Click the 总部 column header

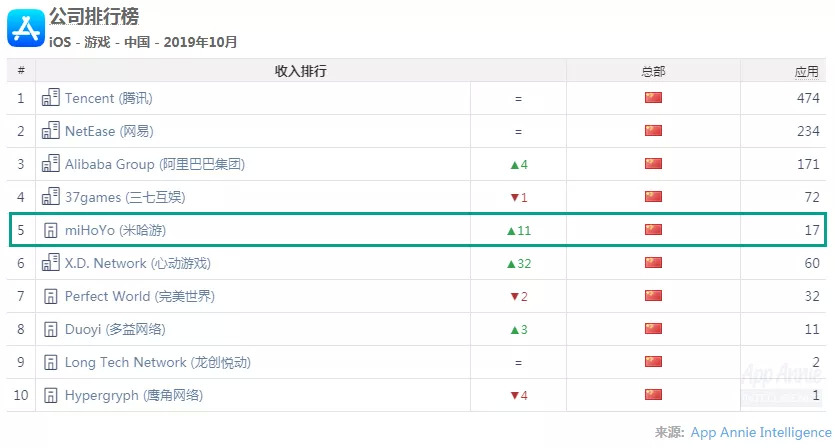click(653, 71)
